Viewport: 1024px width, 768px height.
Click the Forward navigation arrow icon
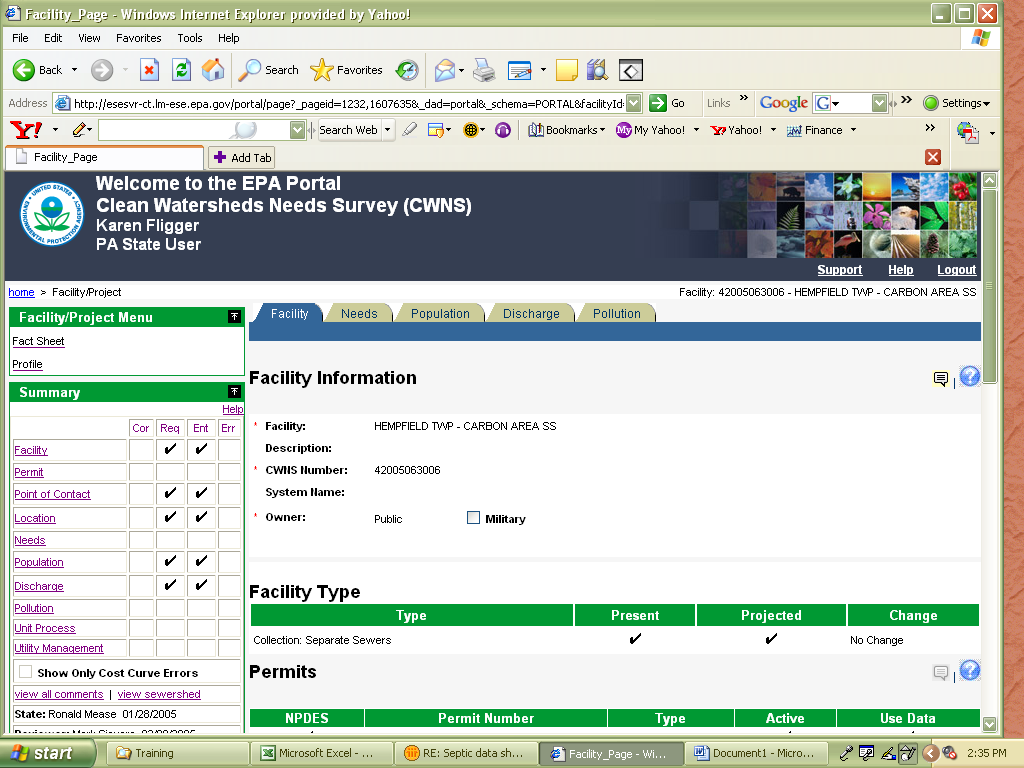pos(101,70)
